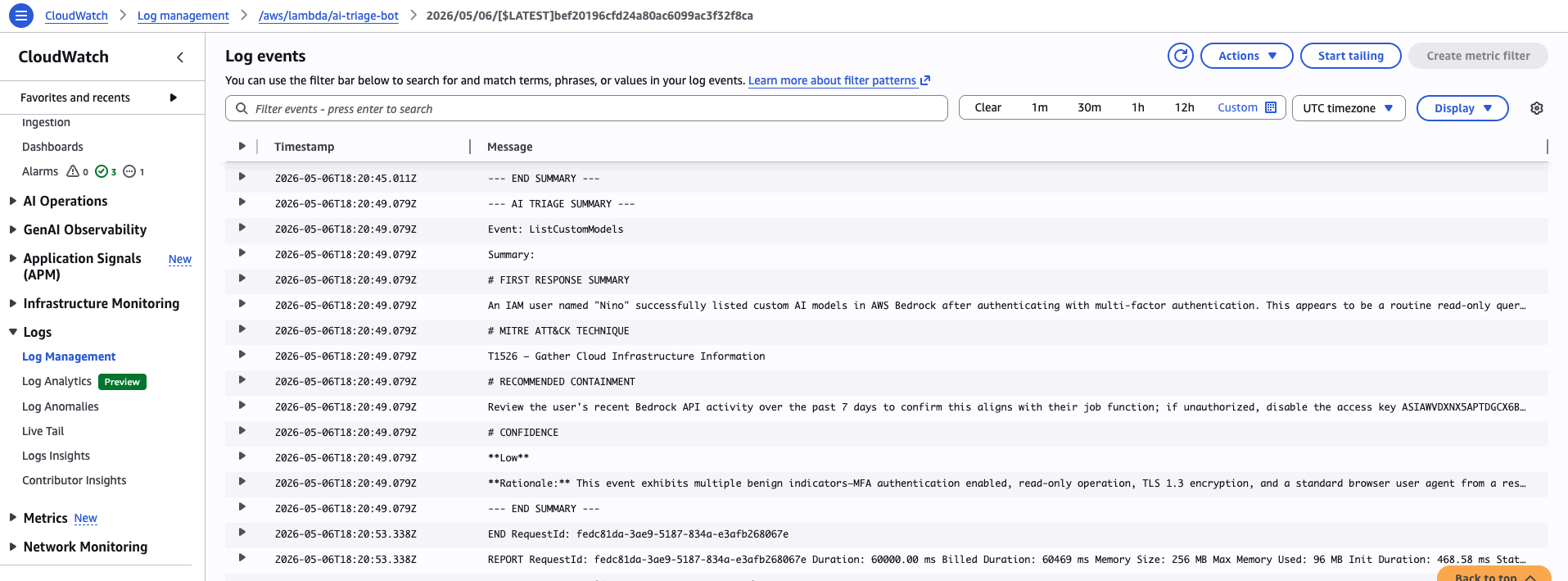
Task: Click the # FIRST RESPONSE SUMMARY message
Action: [558, 279]
